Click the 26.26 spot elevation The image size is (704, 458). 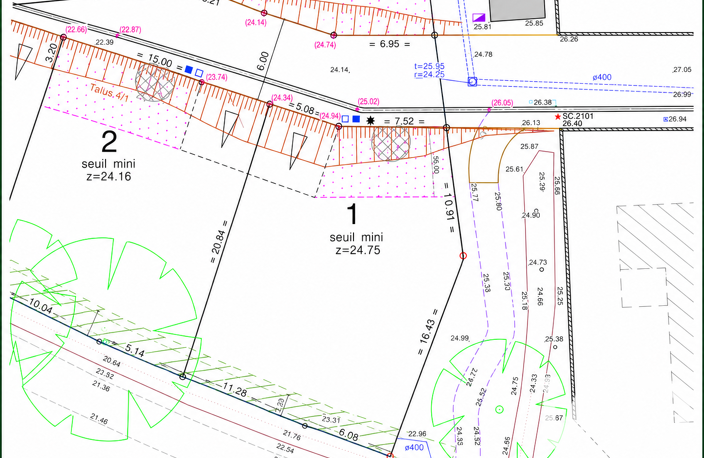(569, 40)
